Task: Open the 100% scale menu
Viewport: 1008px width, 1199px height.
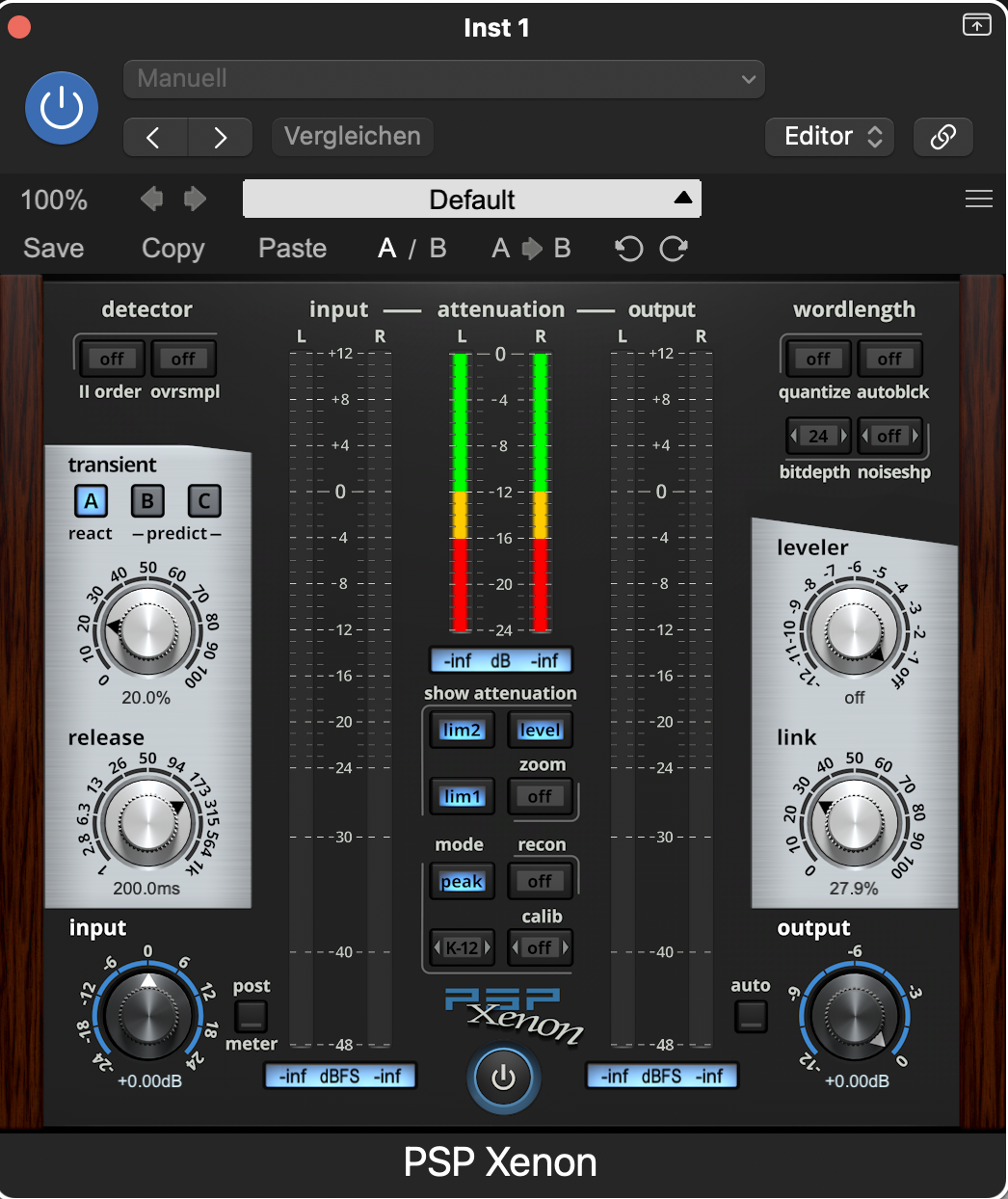Action: coord(54,200)
